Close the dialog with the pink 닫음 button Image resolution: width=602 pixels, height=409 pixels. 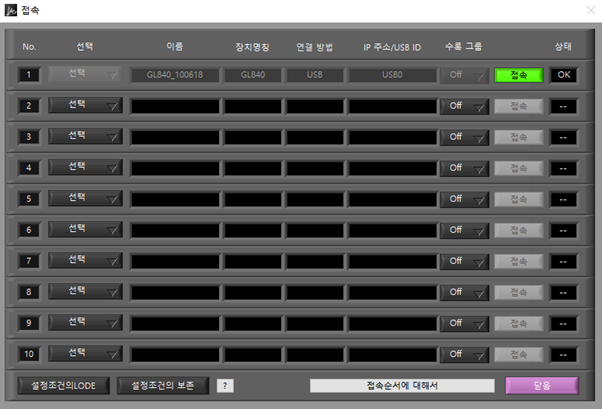(542, 386)
